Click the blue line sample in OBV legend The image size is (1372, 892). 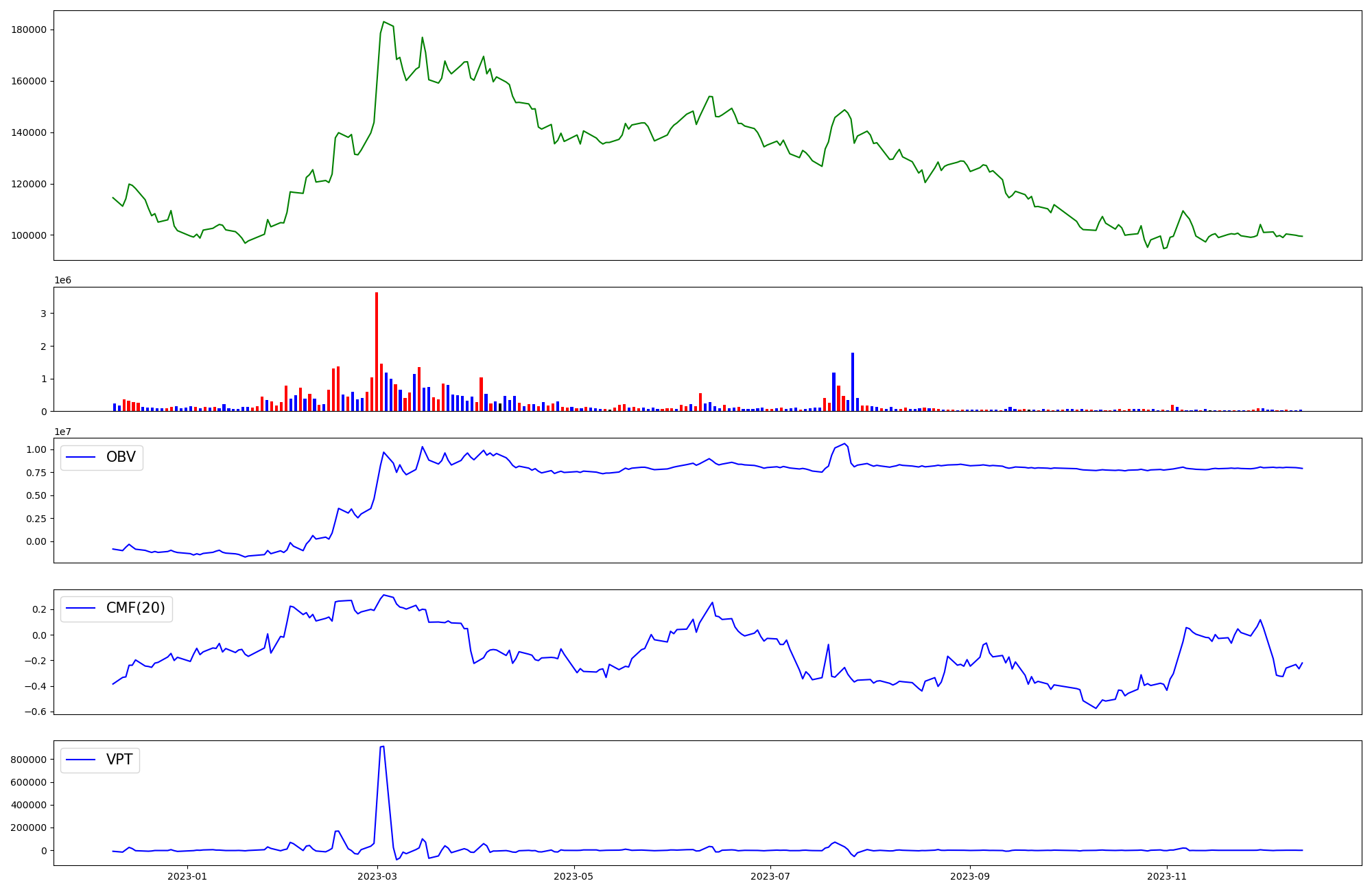coord(80,458)
